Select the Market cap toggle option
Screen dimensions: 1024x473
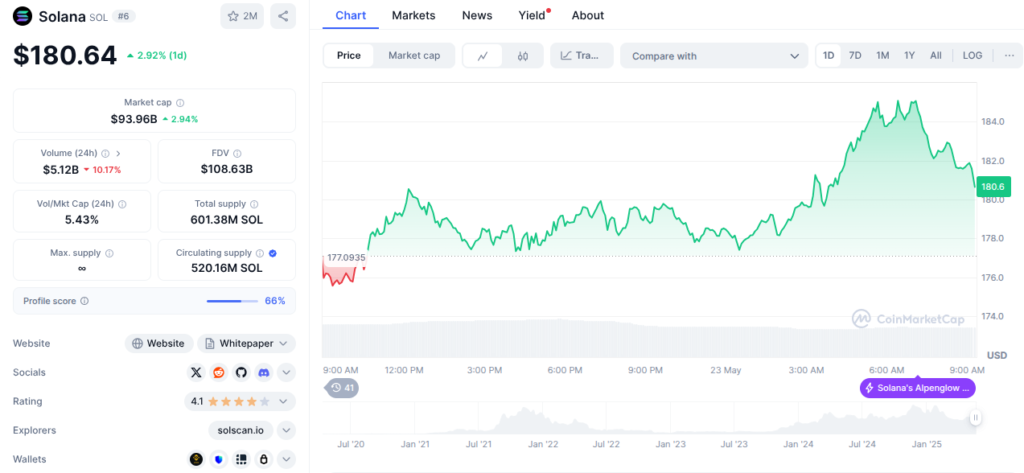(414, 56)
